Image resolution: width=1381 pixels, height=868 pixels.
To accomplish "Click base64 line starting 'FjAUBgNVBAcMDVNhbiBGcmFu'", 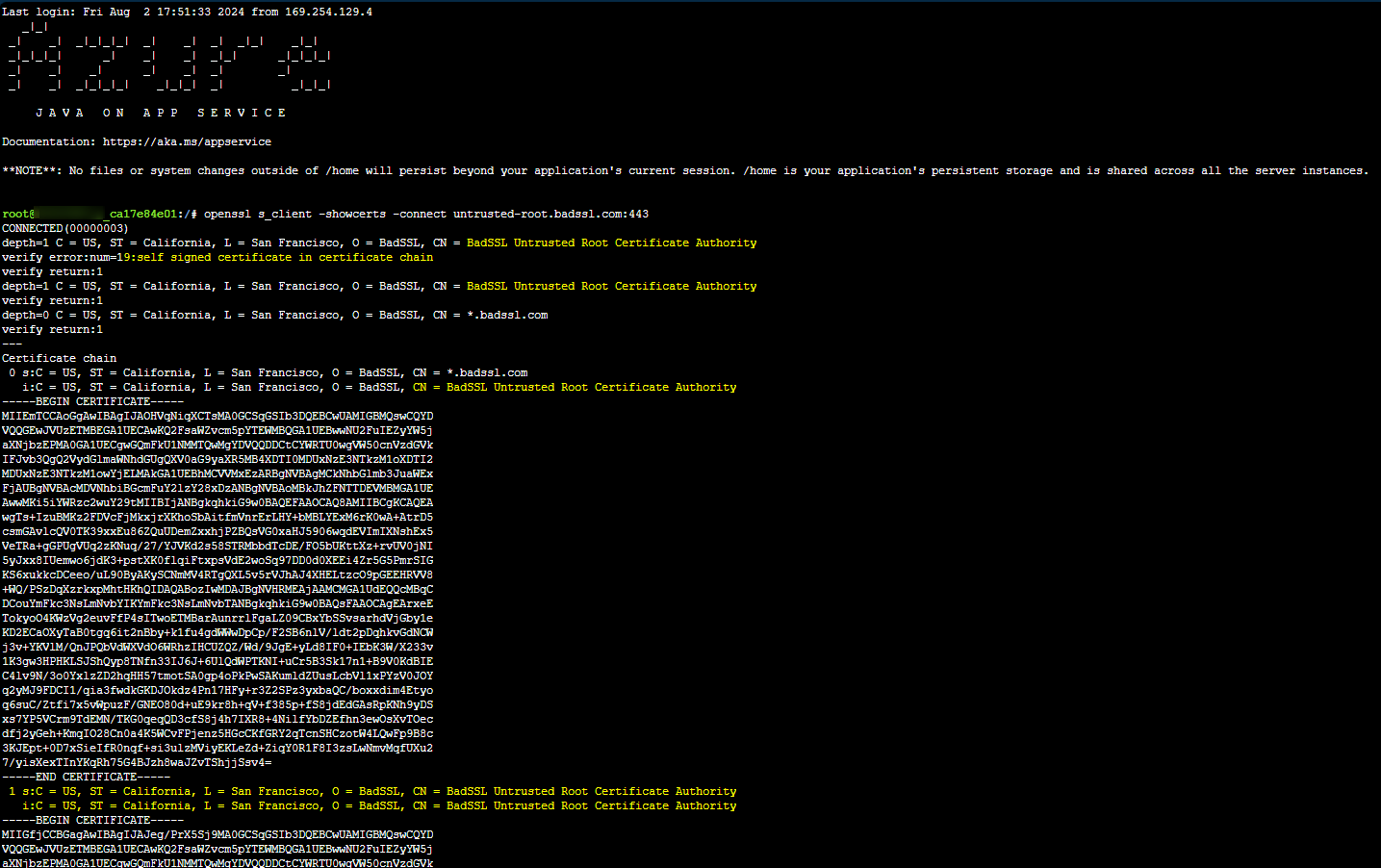I will coord(217,488).
